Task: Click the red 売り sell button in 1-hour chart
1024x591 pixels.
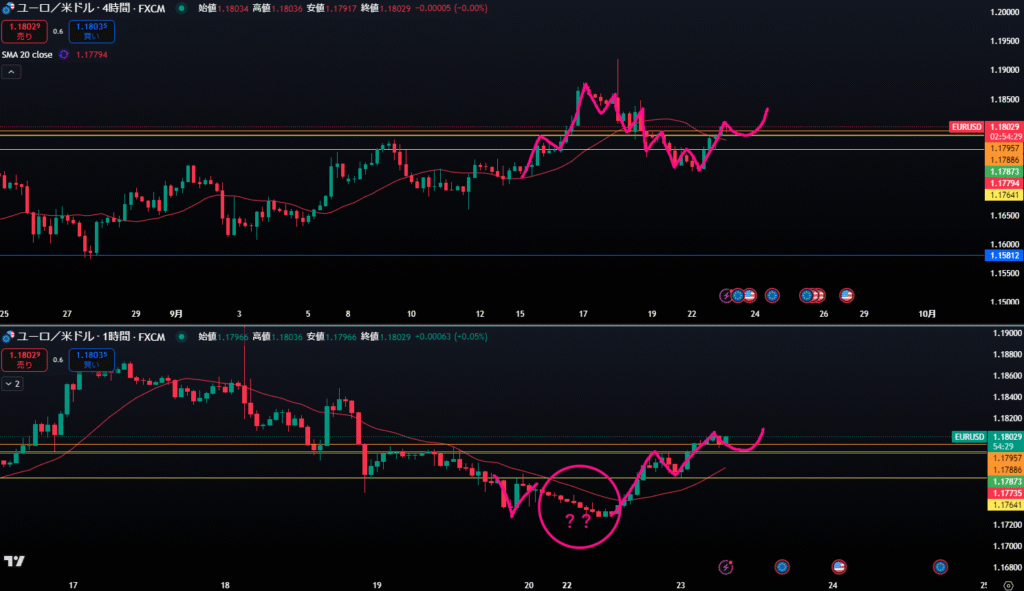Action: [x=22, y=360]
